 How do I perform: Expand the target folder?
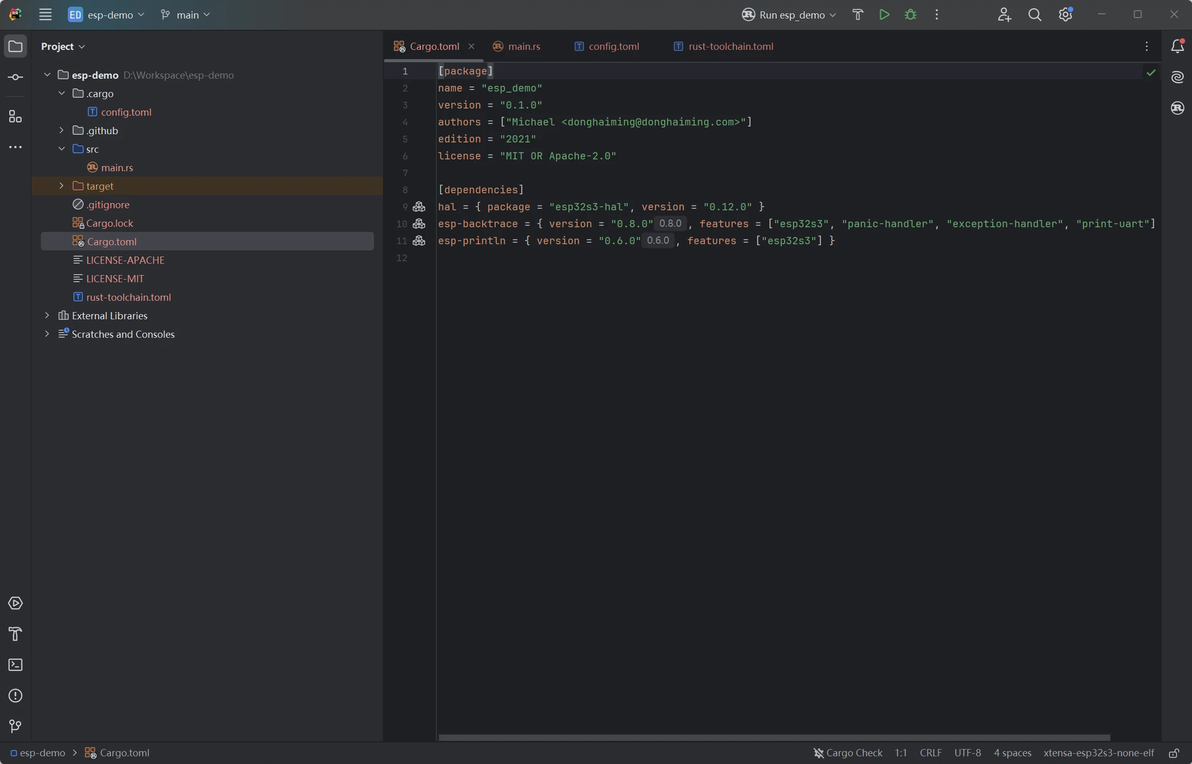coord(61,186)
